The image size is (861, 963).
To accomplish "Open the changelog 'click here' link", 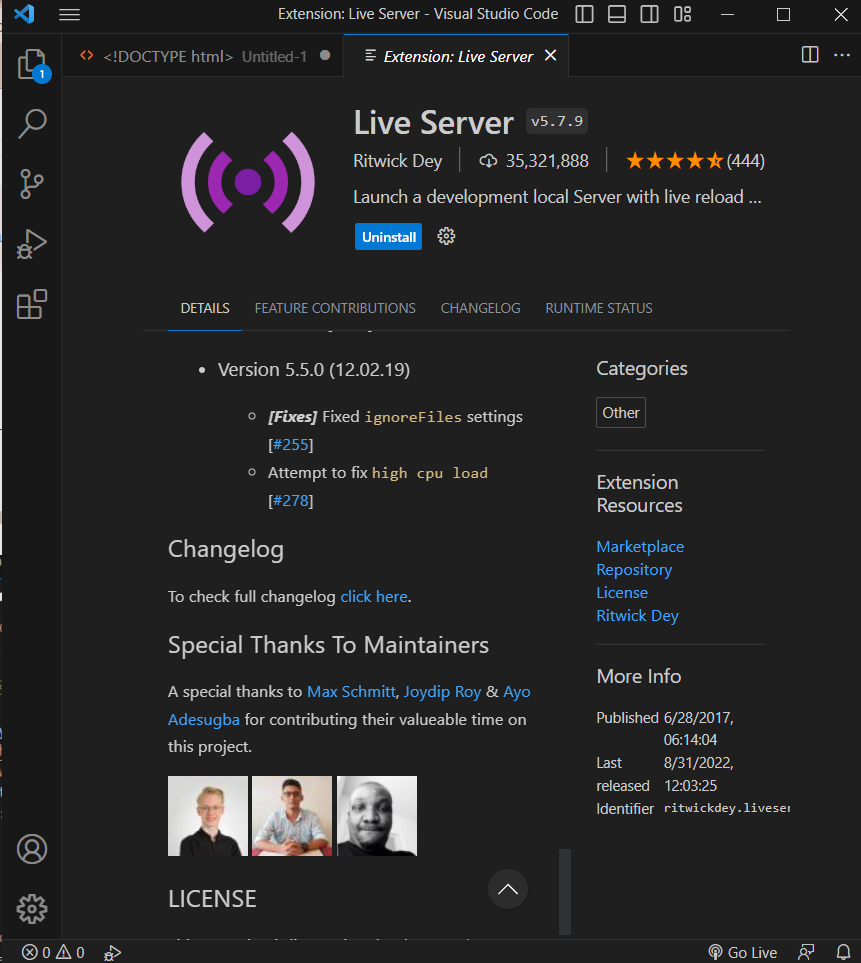I will click(374, 596).
